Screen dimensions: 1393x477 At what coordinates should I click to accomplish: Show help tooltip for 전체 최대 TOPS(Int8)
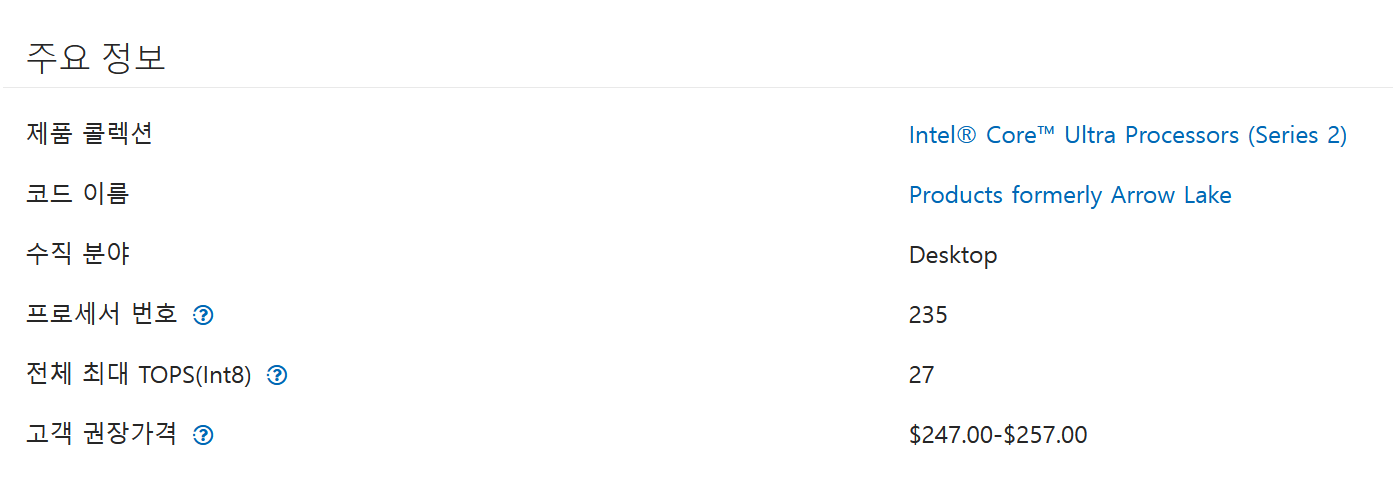tap(278, 375)
